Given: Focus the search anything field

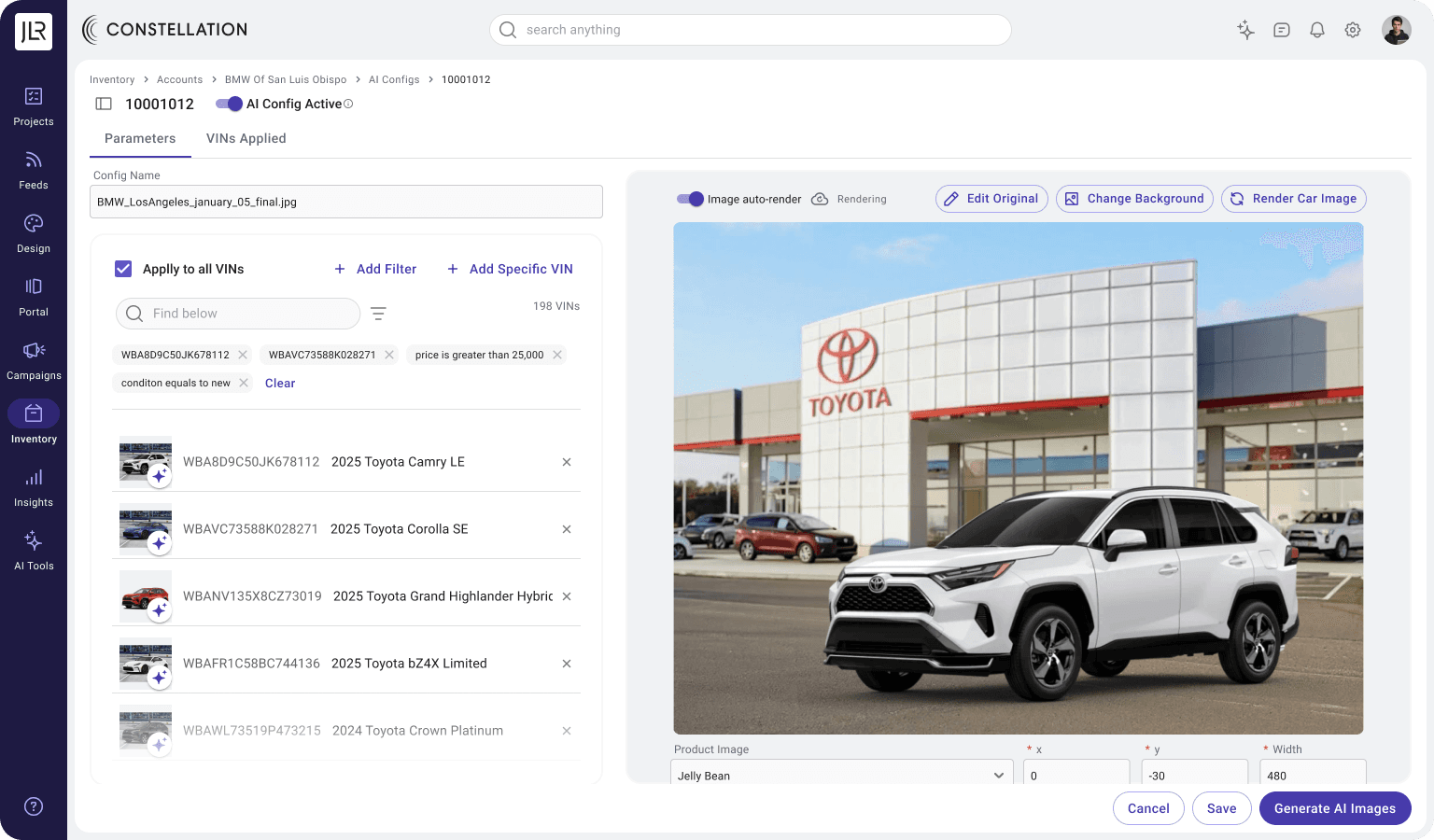Looking at the screenshot, I should coord(751,30).
